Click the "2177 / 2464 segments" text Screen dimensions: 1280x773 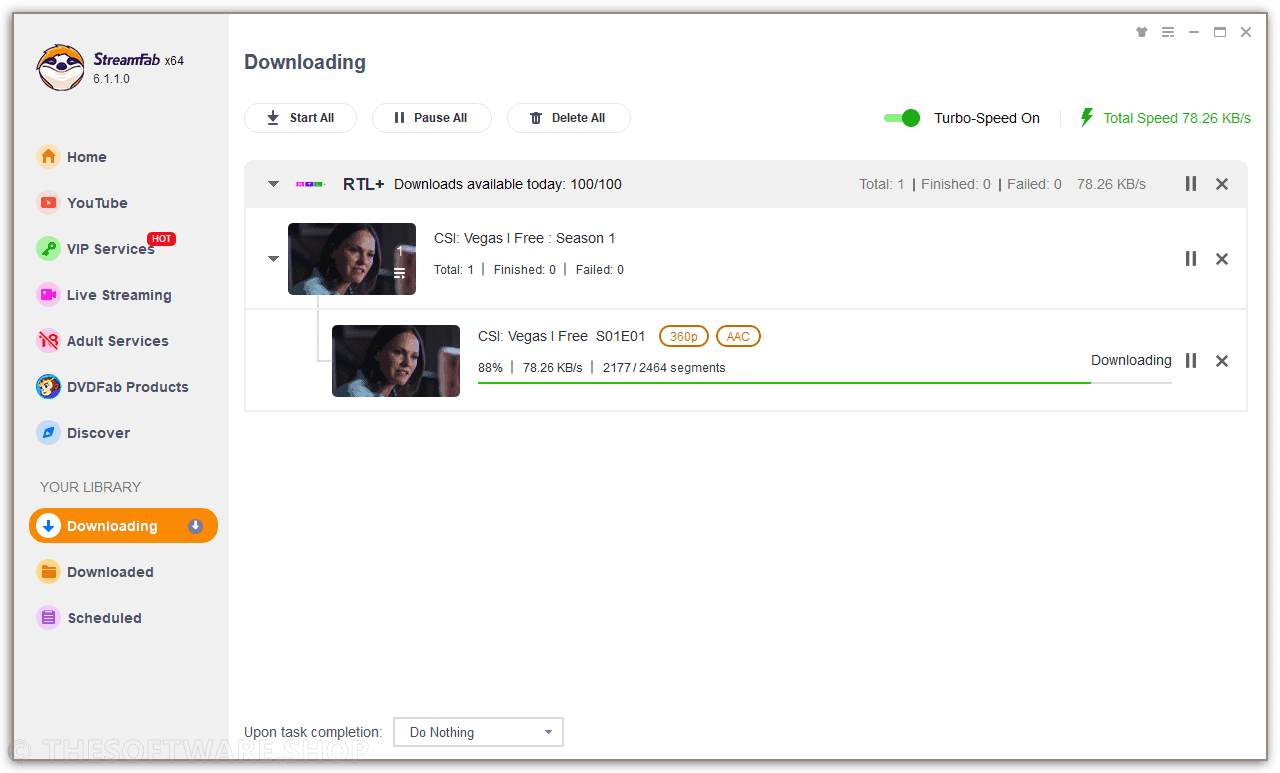click(x=664, y=367)
